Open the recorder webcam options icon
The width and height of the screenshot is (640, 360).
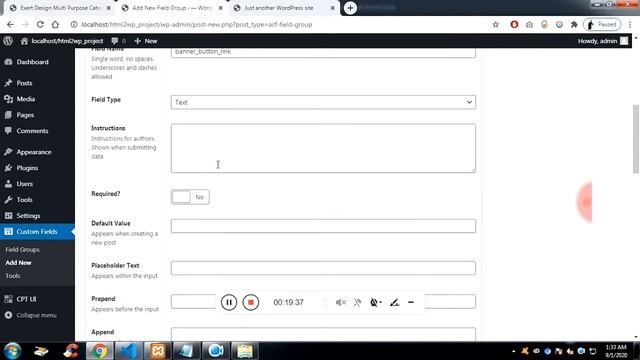coord(375,302)
